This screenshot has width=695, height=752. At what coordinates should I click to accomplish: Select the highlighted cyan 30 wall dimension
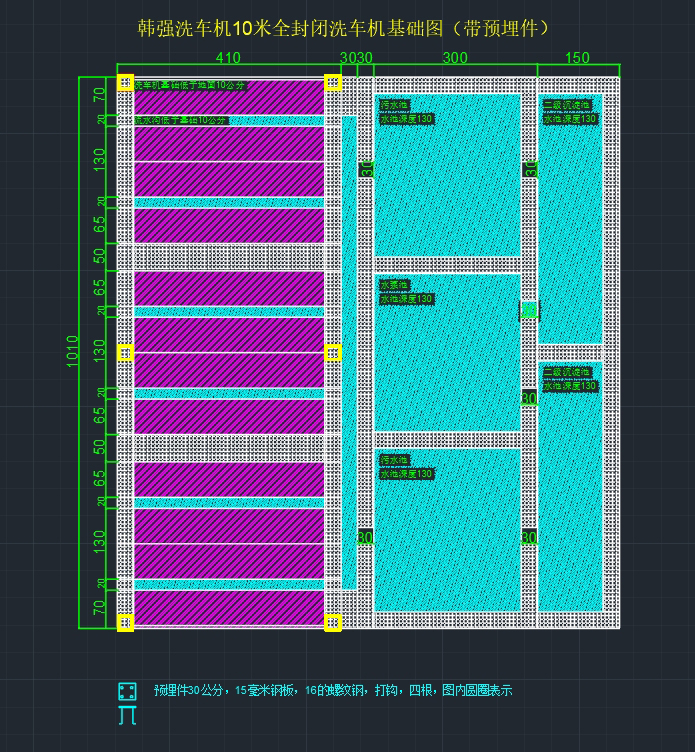coord(530,310)
